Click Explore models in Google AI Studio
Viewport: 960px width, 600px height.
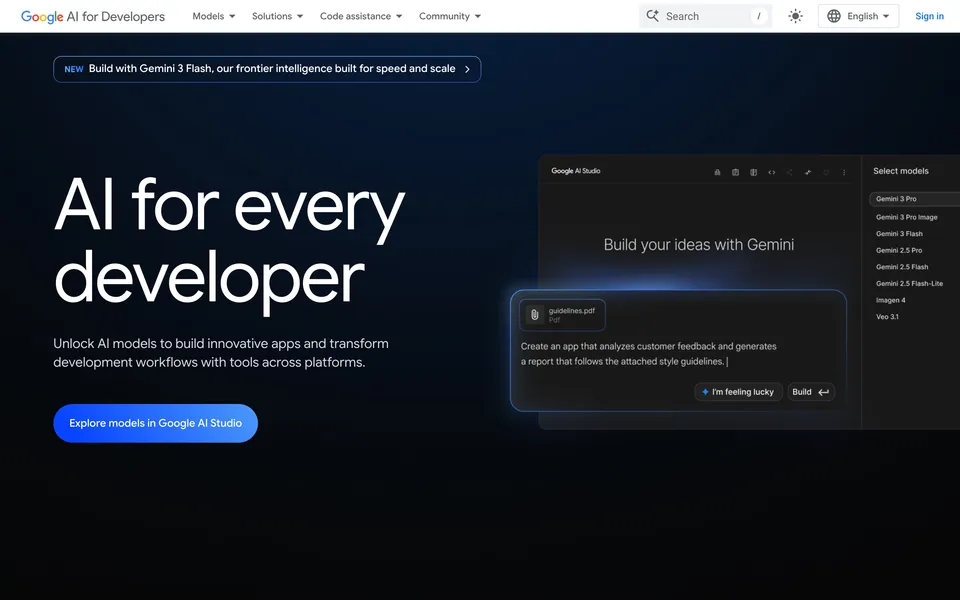(155, 423)
